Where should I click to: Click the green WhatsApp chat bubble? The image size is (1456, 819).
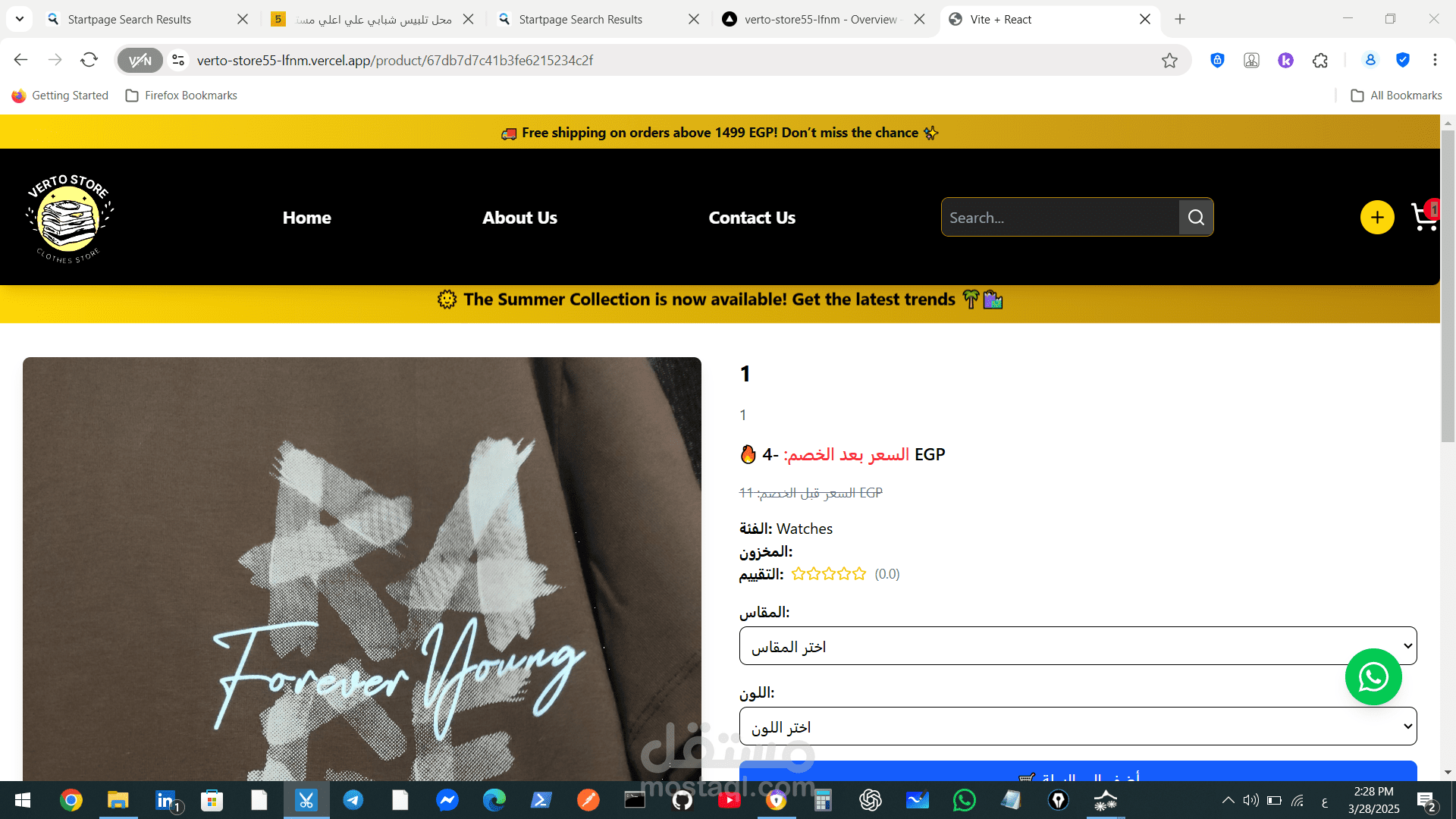1373,676
